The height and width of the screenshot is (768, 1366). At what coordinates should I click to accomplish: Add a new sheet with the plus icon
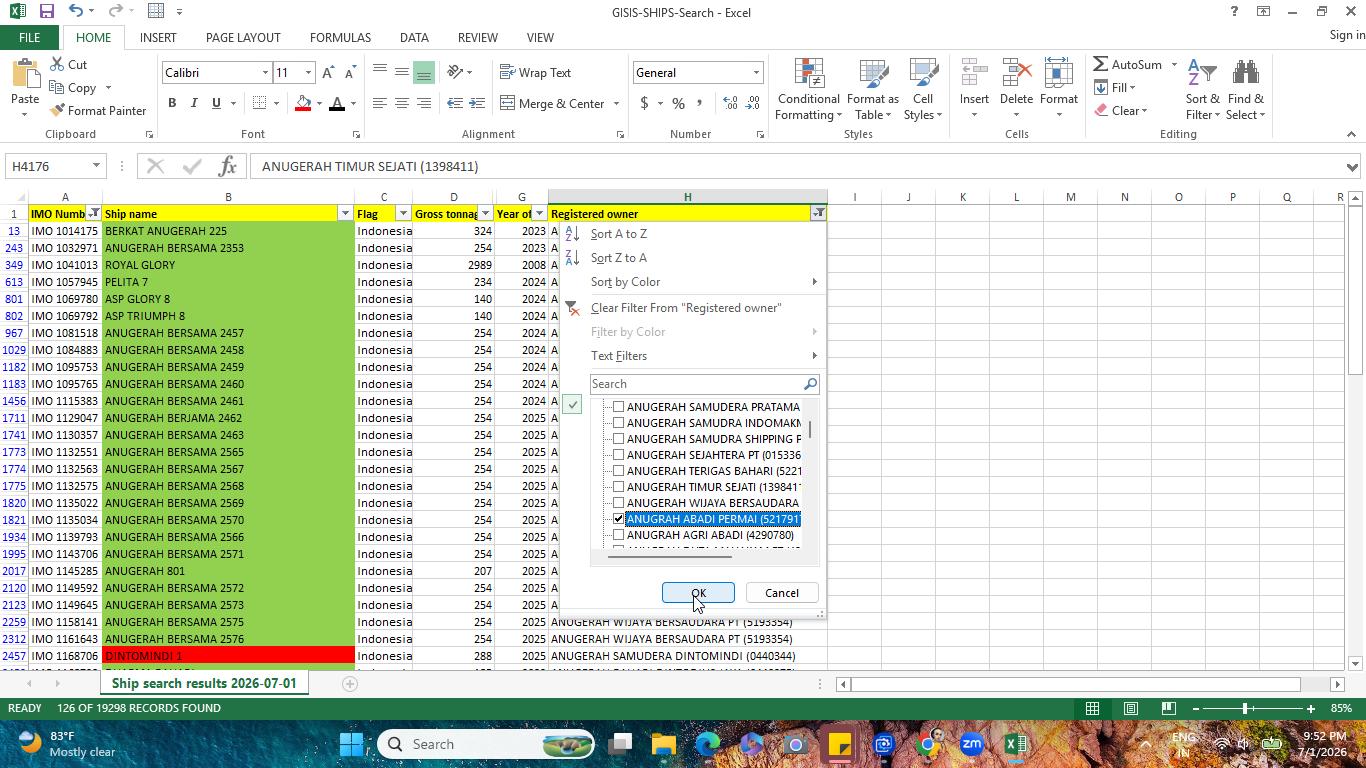click(x=349, y=684)
